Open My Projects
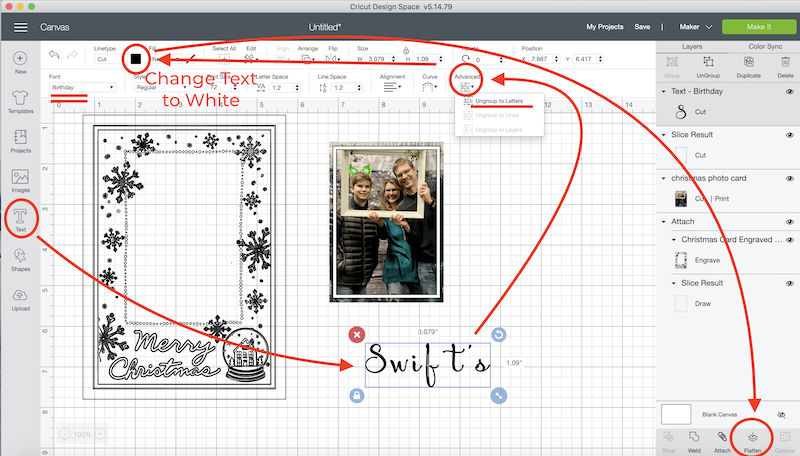The height and width of the screenshot is (456, 800). [605, 27]
